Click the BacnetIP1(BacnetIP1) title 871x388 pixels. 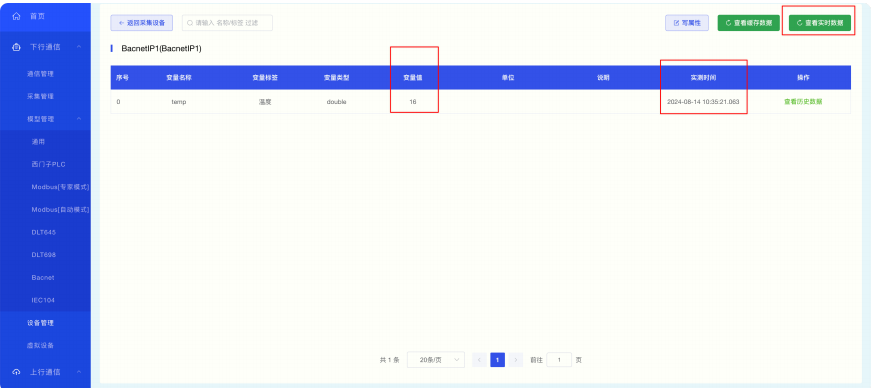coord(161,49)
